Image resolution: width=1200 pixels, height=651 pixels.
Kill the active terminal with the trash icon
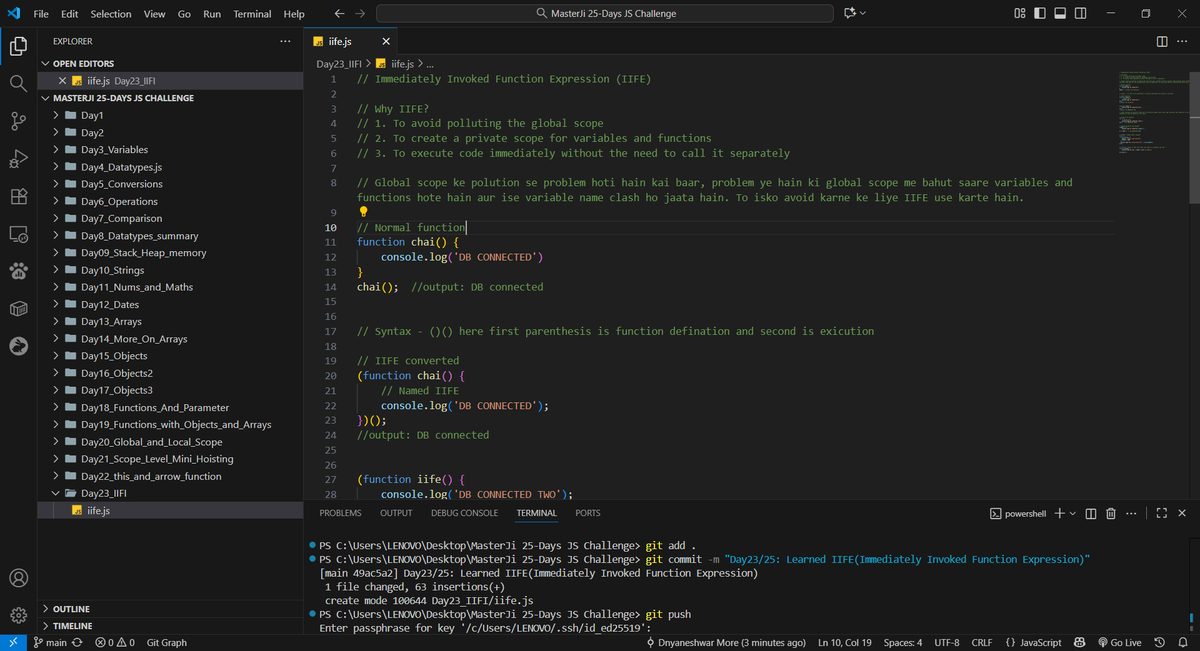[x=1110, y=513]
